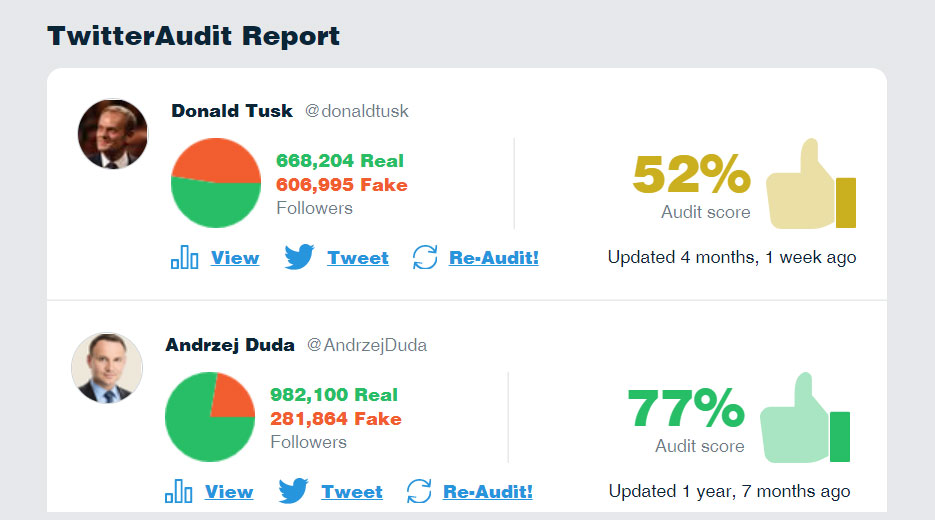Open the Tweet link for Andrzej Duda
Image resolution: width=935 pixels, height=520 pixels.
pyautogui.click(x=352, y=492)
